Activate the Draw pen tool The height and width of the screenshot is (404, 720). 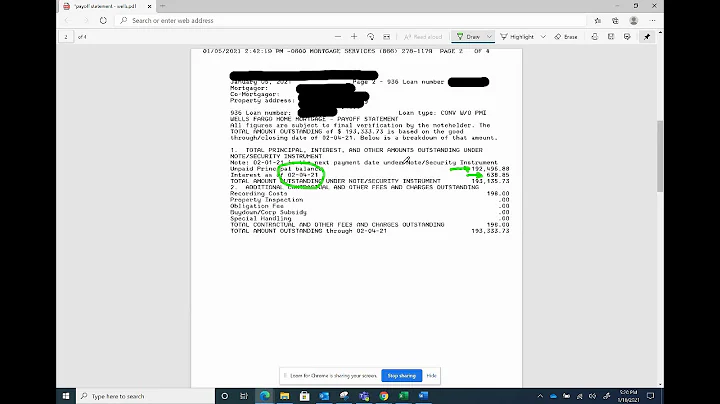[468, 37]
